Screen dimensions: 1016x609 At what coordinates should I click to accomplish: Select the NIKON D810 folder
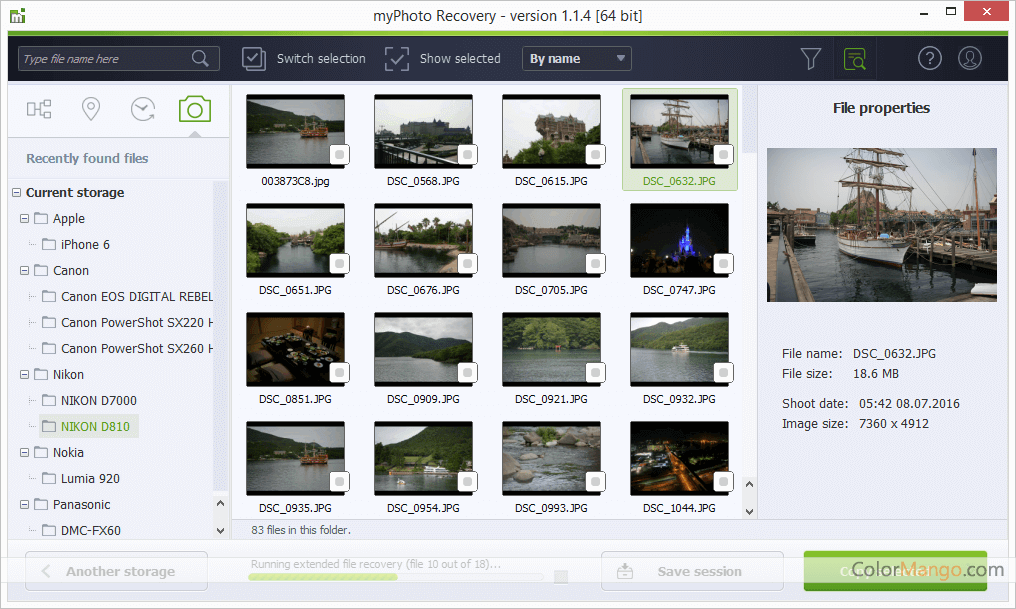(x=89, y=426)
